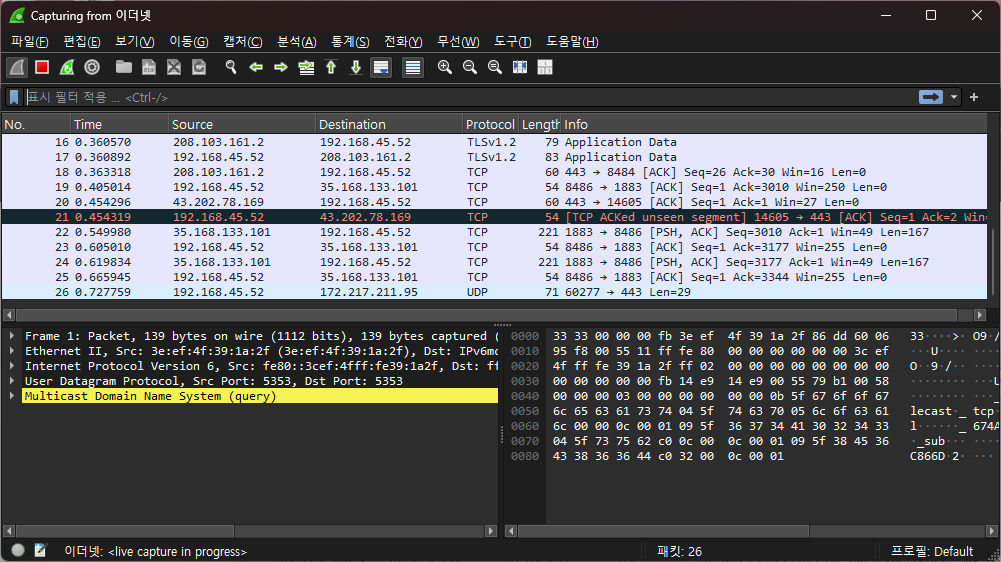Image resolution: width=1001 pixels, height=562 pixels.
Task: Reload the capture file icon
Action: coord(199,67)
